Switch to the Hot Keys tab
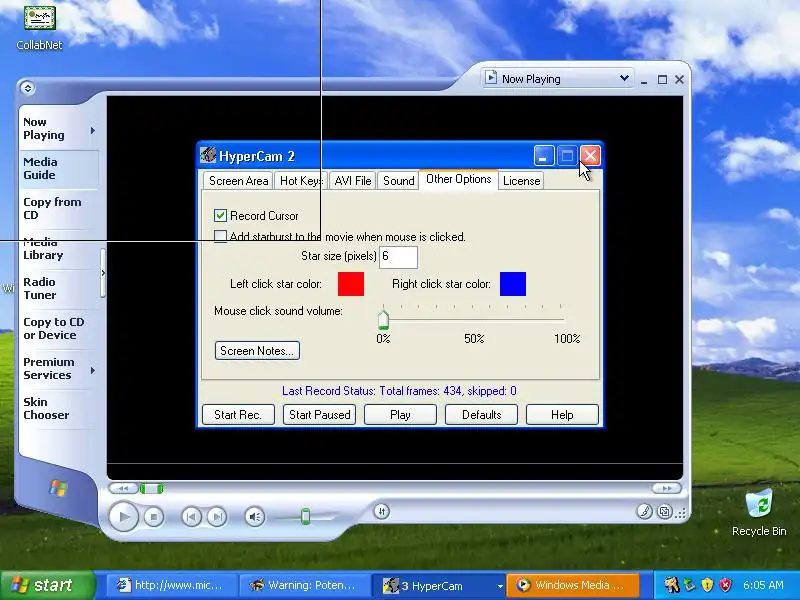Viewport: 800px width, 600px height. coord(301,181)
